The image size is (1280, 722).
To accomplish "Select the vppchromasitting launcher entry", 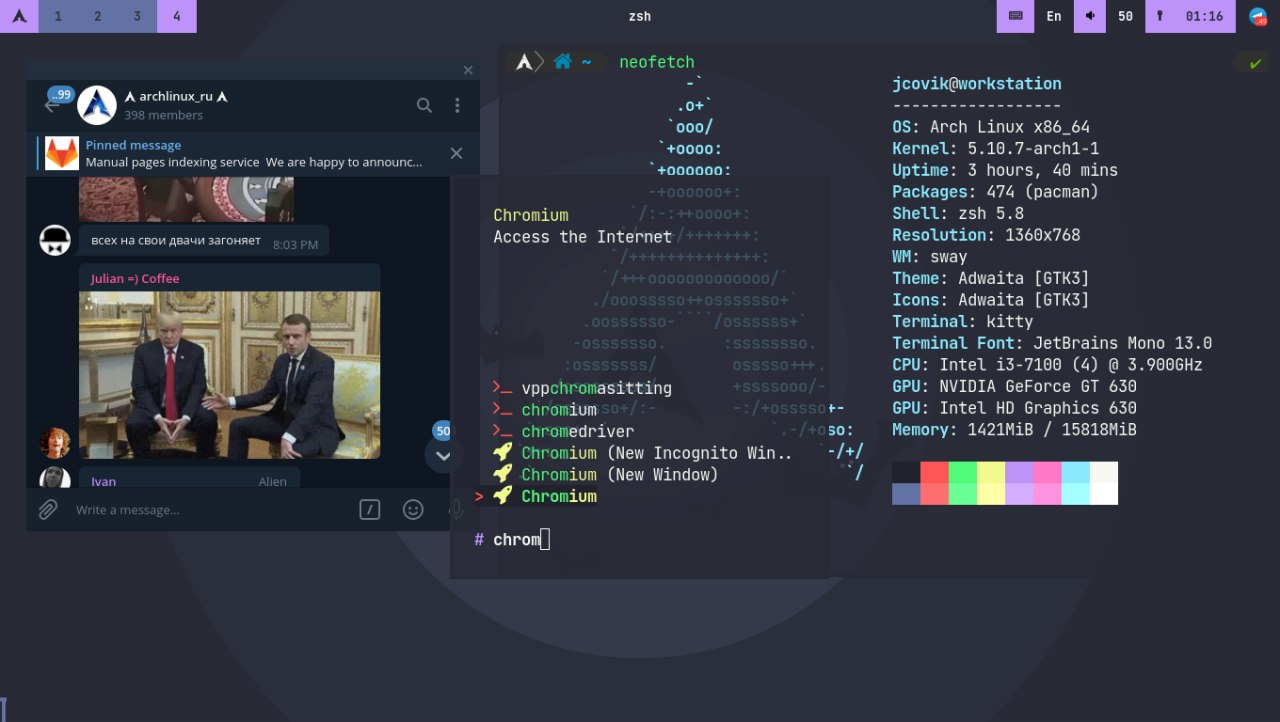I will point(582,388).
